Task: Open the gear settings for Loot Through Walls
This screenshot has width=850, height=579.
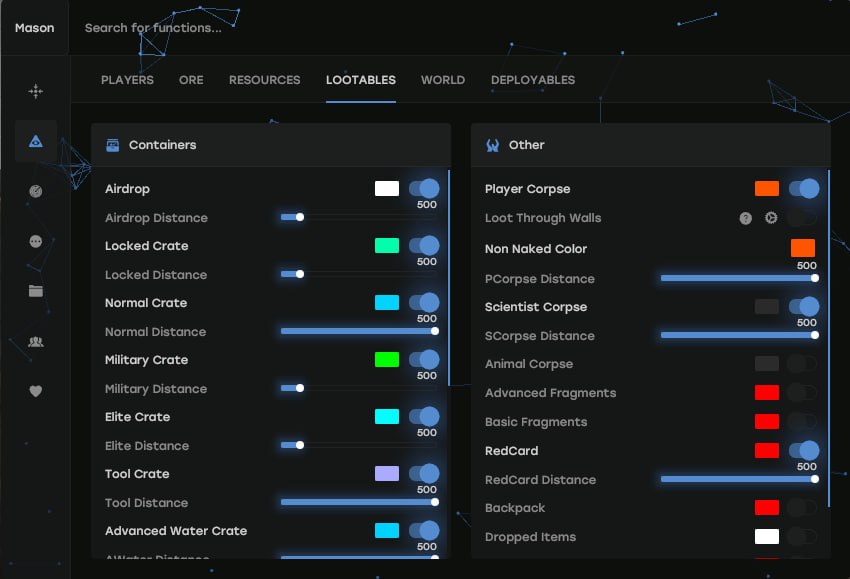Action: (771, 218)
